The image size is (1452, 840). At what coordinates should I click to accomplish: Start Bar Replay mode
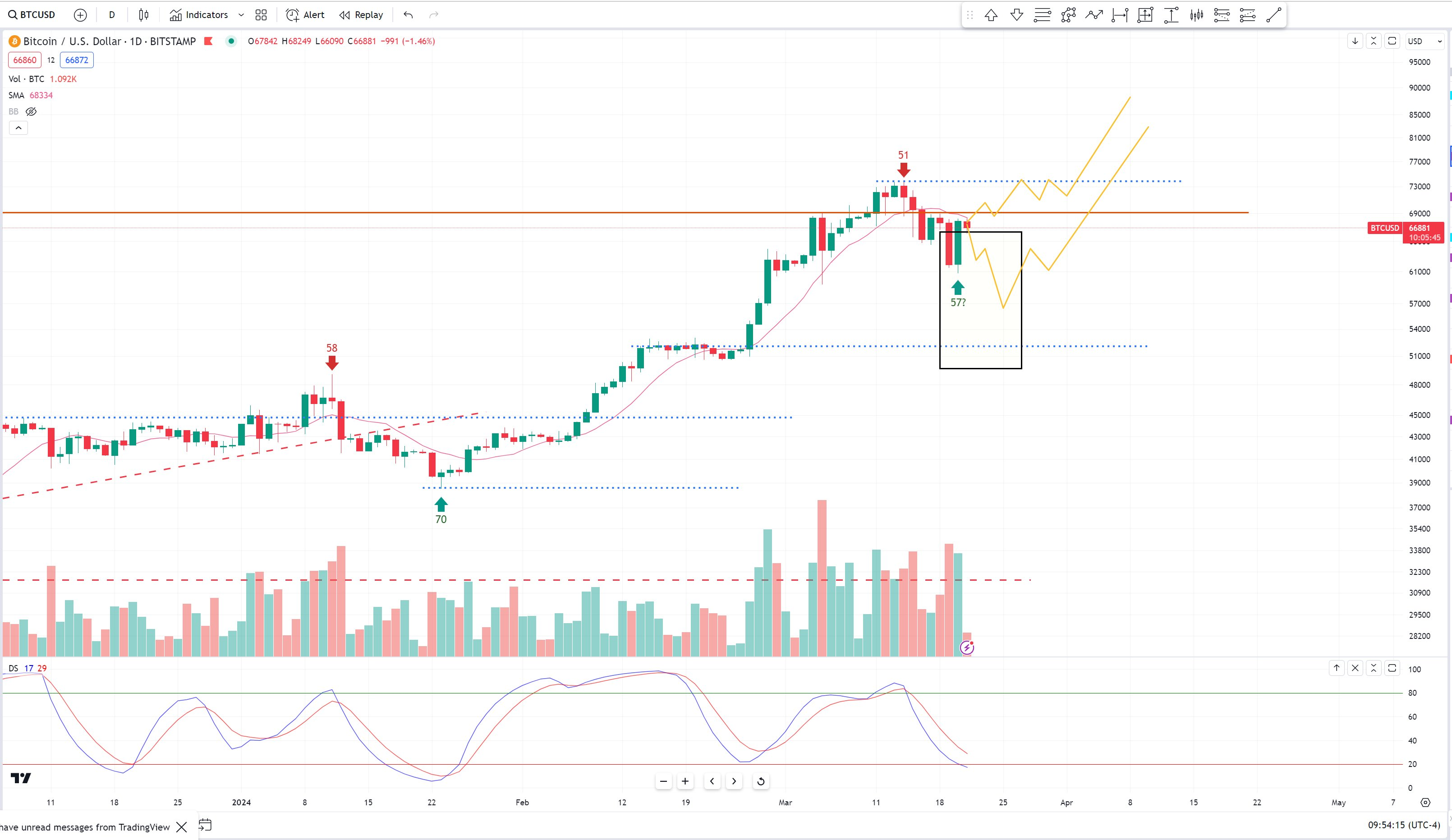[x=361, y=15]
